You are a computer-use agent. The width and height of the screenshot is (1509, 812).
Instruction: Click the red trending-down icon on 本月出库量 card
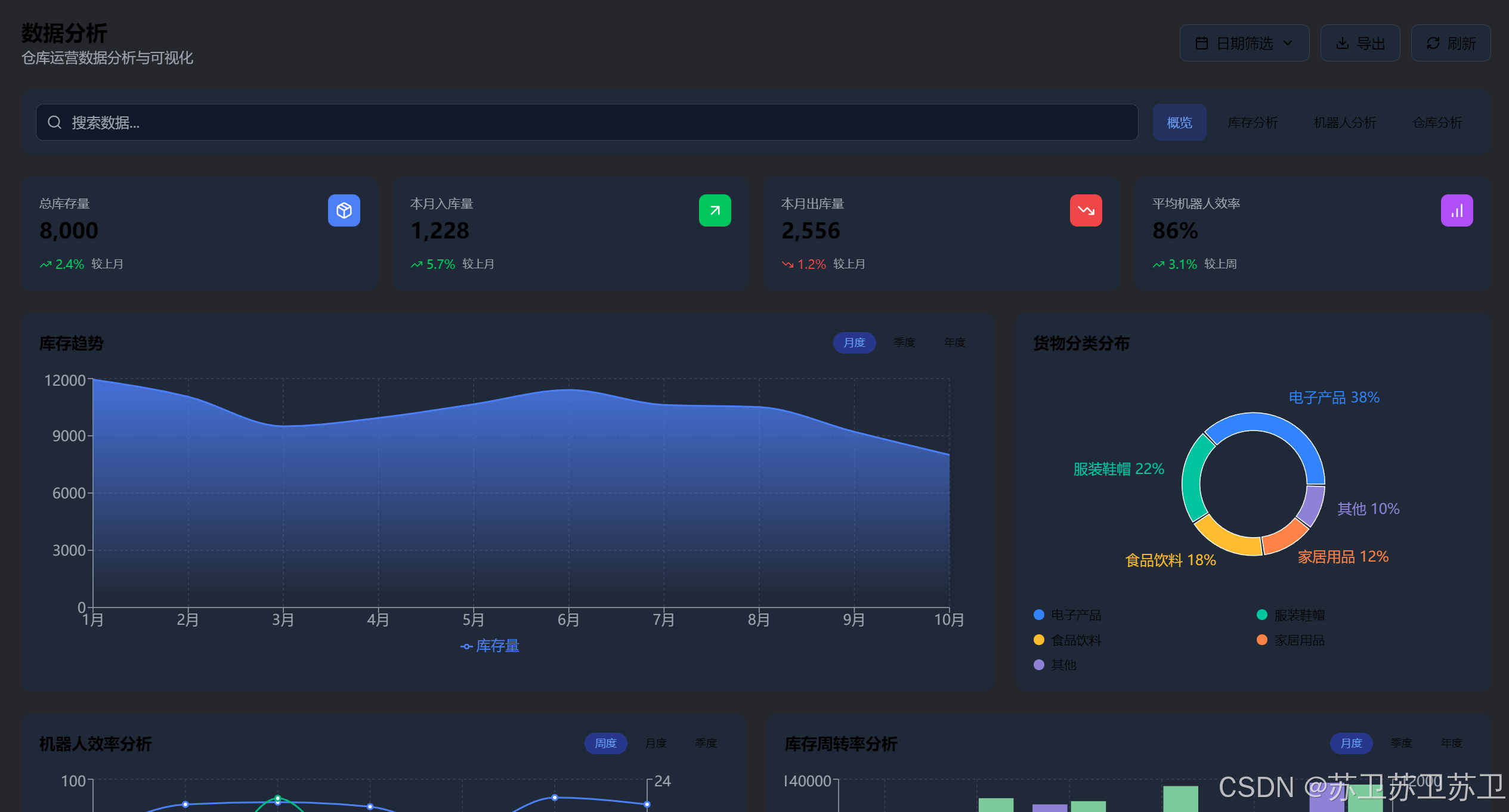(x=1086, y=210)
